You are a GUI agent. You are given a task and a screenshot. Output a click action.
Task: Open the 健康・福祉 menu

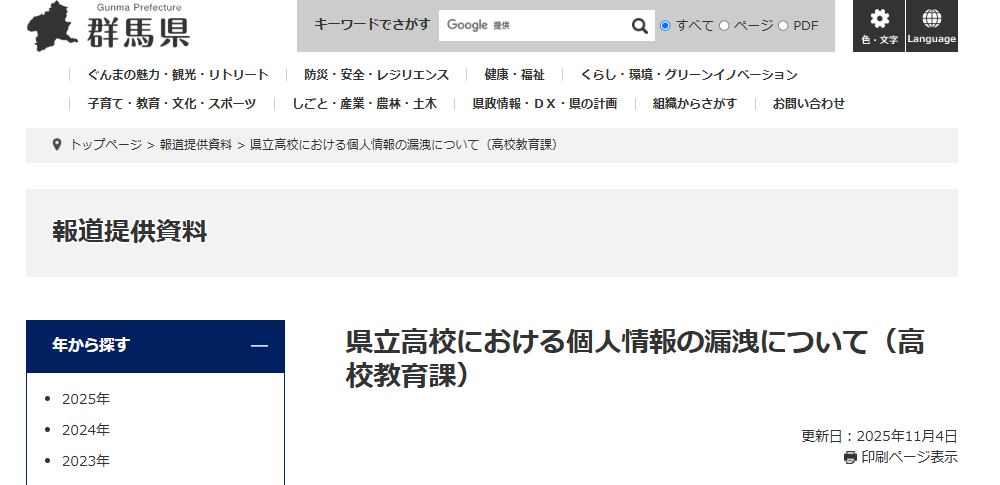pos(514,75)
